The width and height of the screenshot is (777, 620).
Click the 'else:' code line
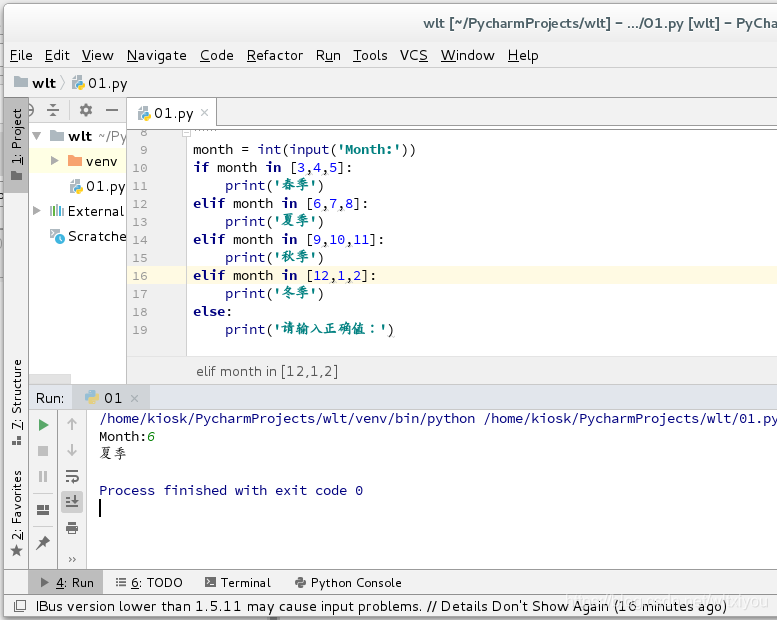212,312
